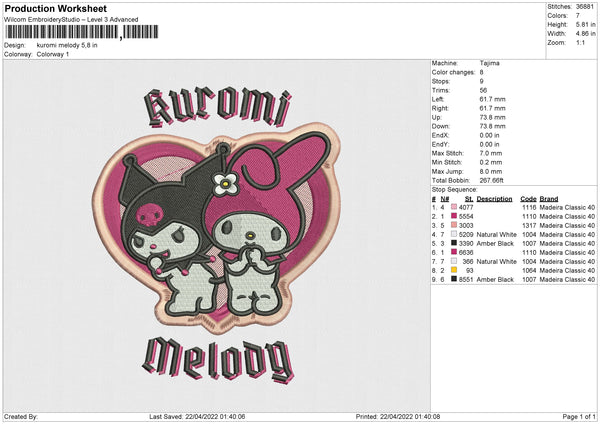Click the 'EndX:' label
Viewport: 600px width, 424px height.
[440, 135]
